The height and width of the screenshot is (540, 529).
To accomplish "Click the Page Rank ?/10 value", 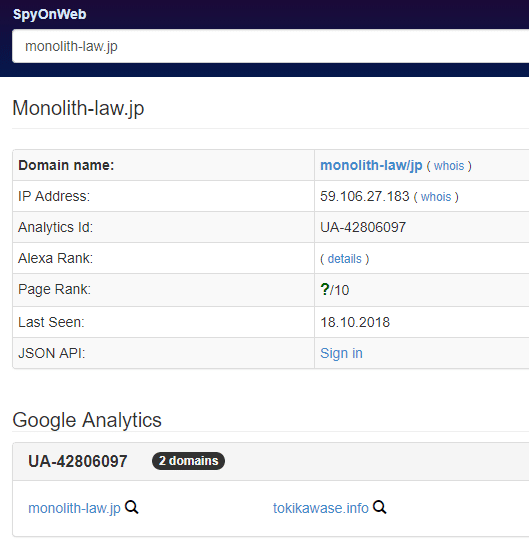I will pyautogui.click(x=334, y=290).
